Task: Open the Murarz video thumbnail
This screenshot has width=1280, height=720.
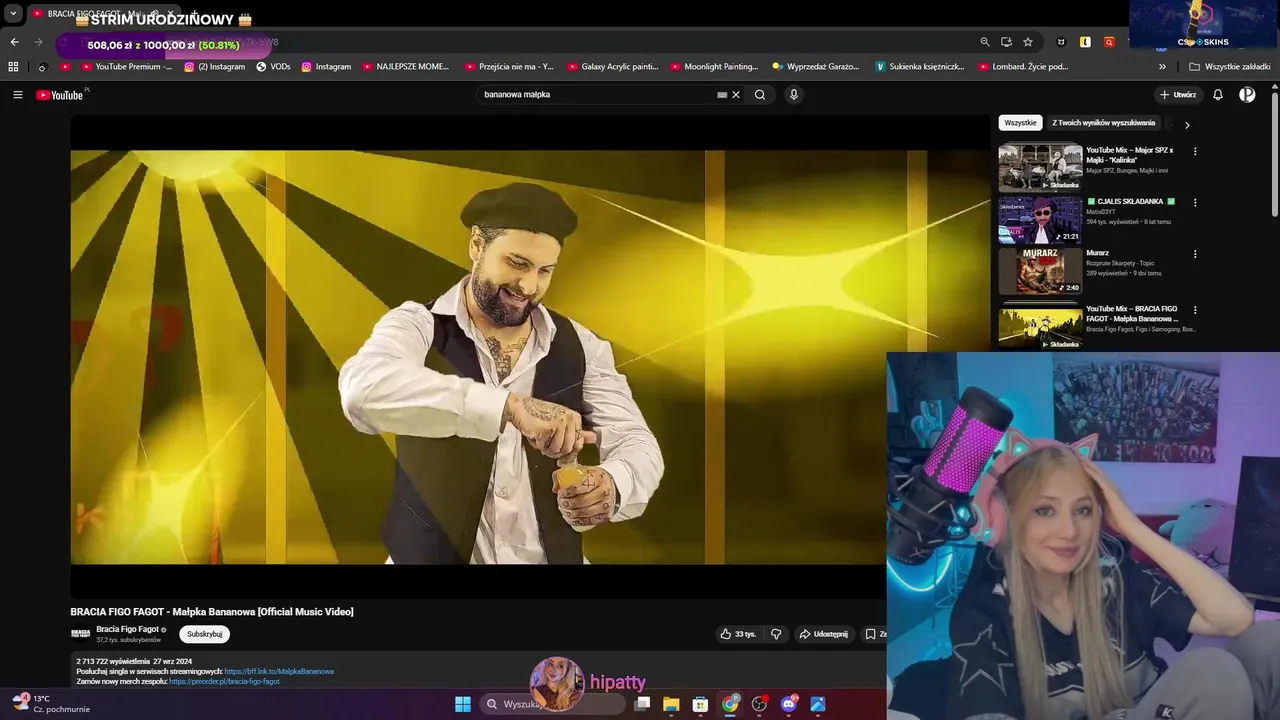Action: click(1040, 271)
